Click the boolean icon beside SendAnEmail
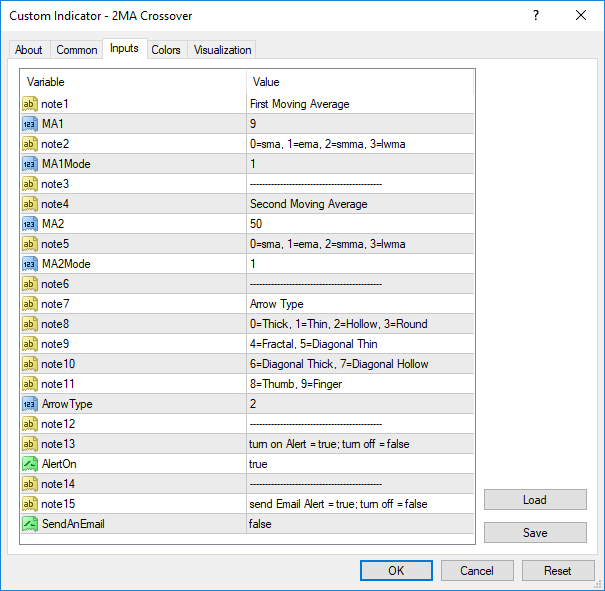 [x=30, y=524]
